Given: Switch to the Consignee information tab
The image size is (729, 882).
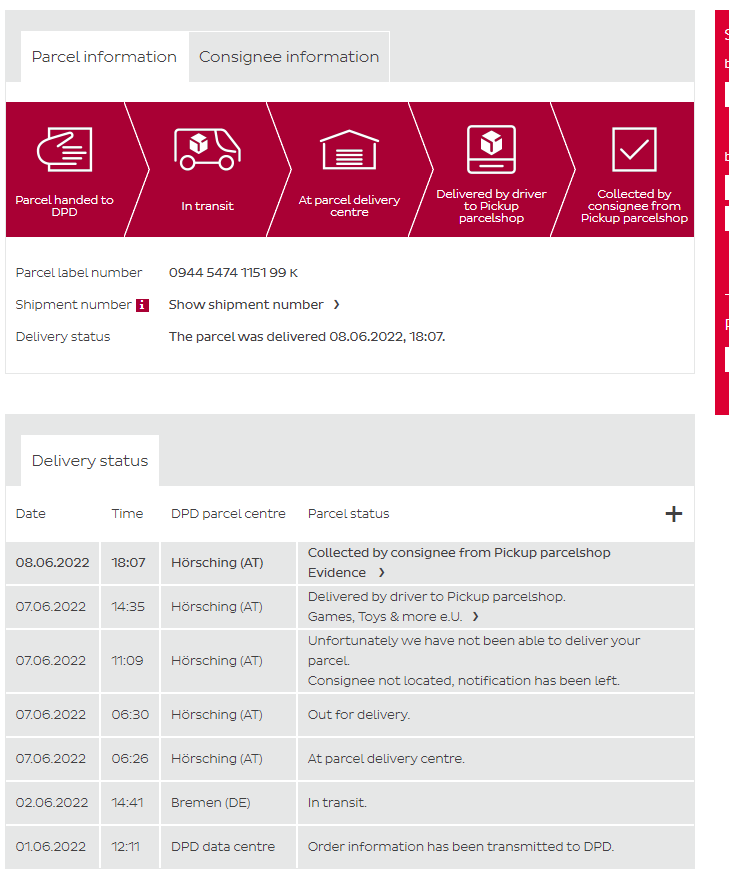Looking at the screenshot, I should pos(289,57).
